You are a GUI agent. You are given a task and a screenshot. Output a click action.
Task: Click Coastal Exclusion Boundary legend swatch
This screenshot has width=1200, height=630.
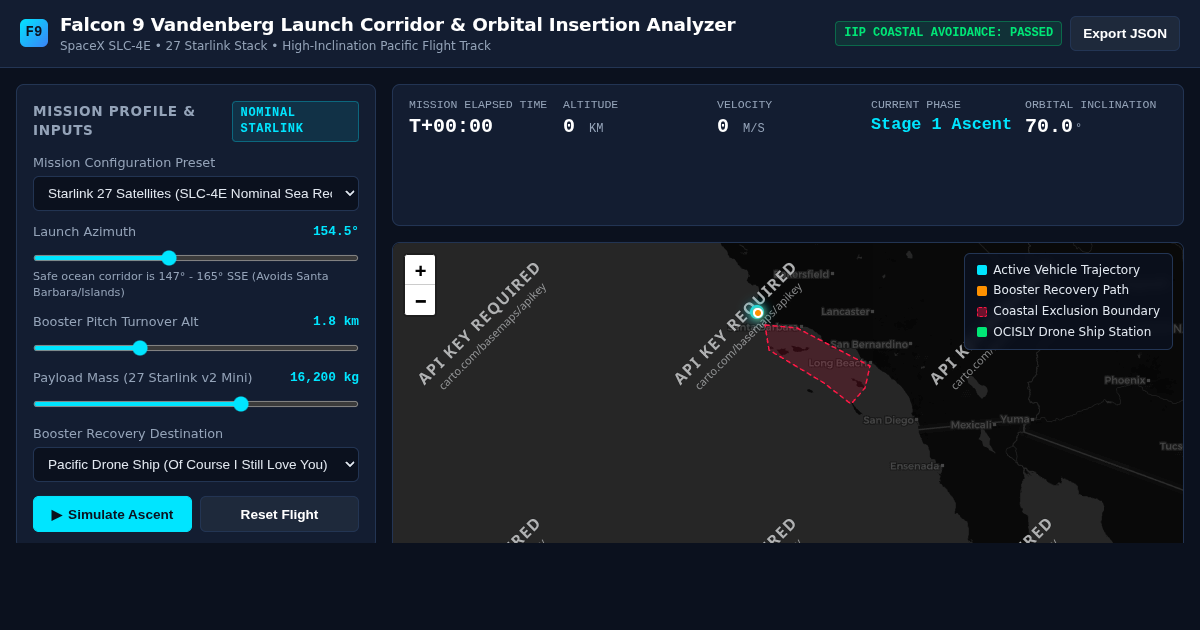(x=982, y=312)
